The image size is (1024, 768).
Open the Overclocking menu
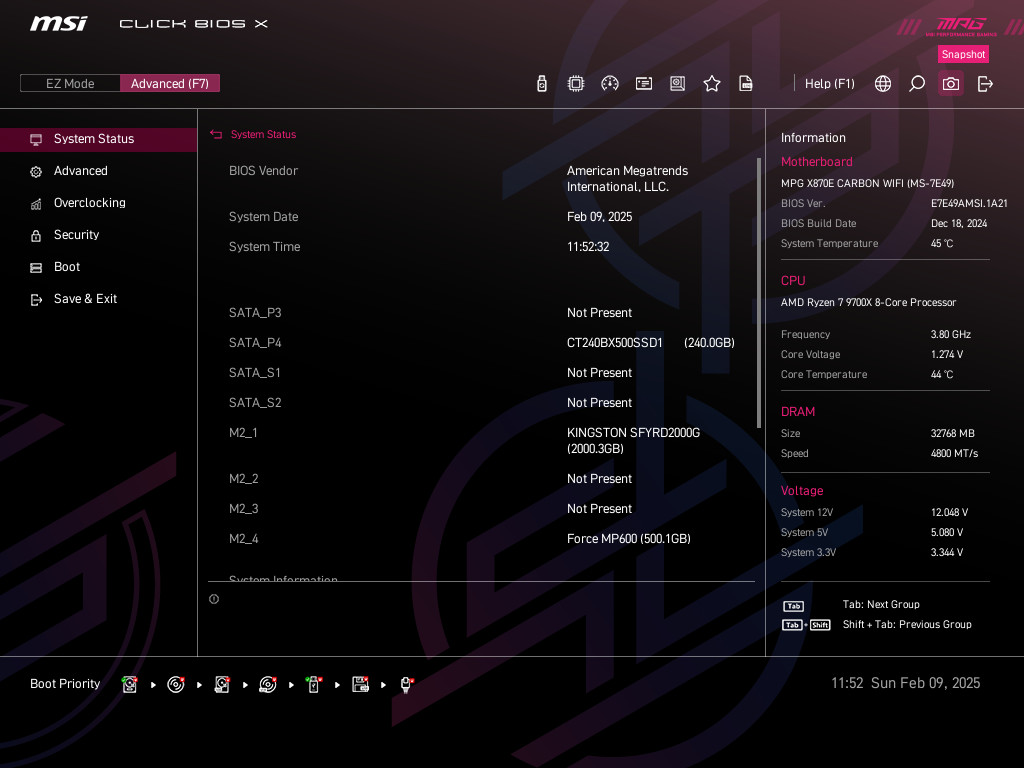point(89,203)
